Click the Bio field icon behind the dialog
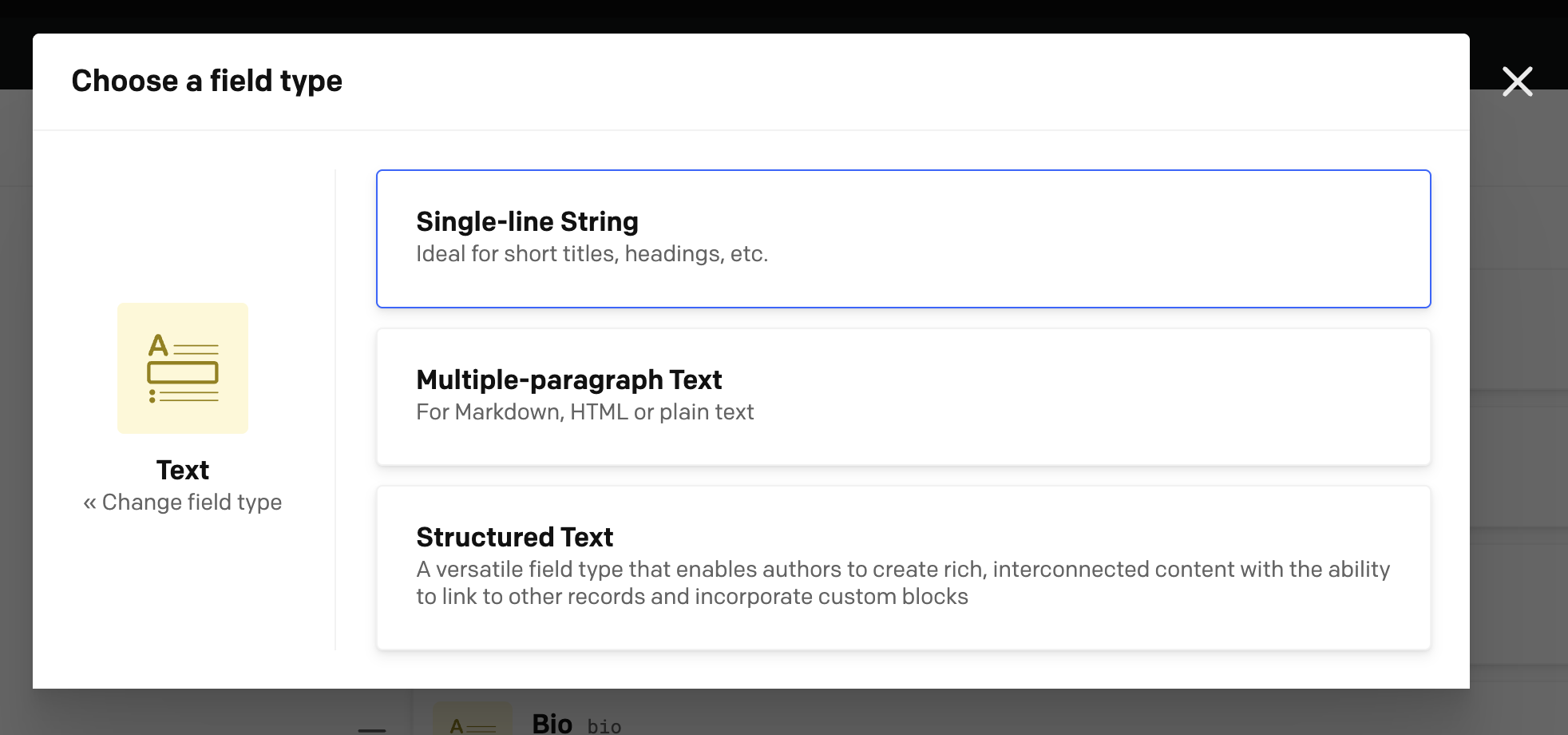 click(x=473, y=719)
